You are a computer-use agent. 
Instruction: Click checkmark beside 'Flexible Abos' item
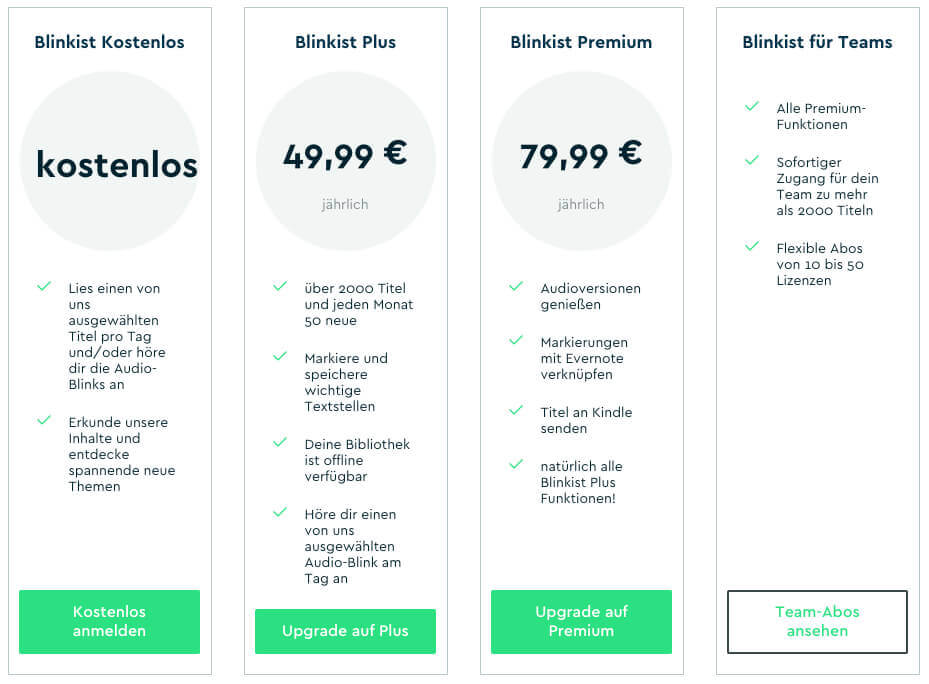(x=752, y=246)
